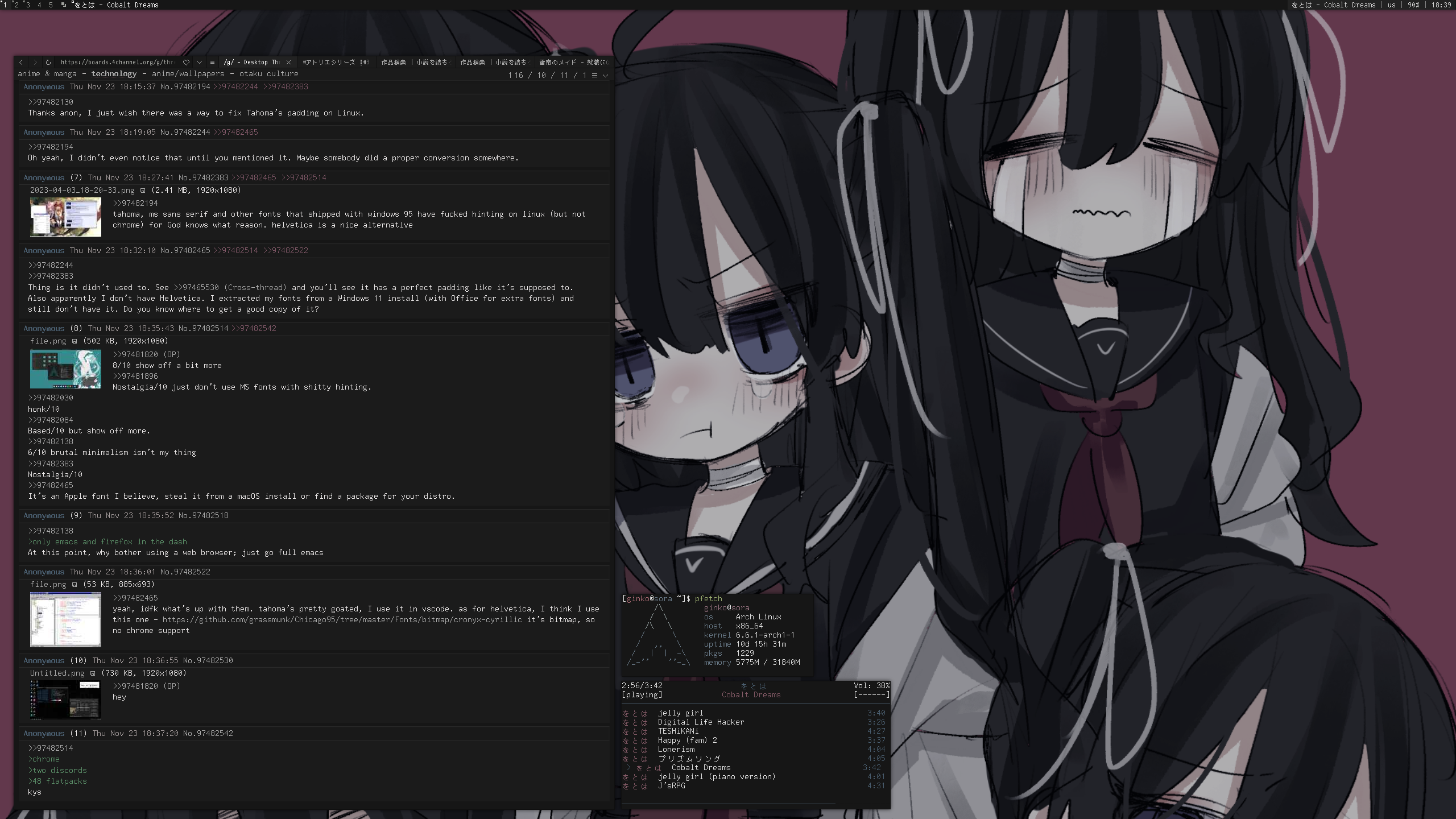The height and width of the screenshot is (819, 1456).
Task: Switch to workspace 2
Action: (16, 5)
